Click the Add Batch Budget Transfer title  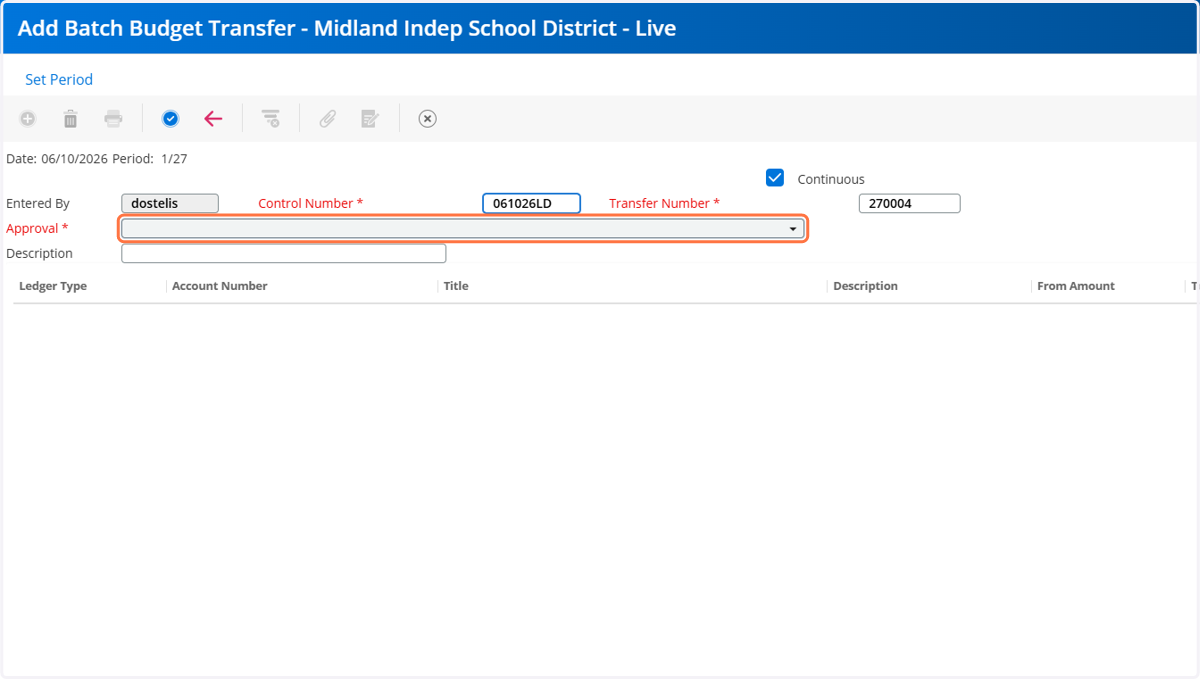pyautogui.click(x=347, y=28)
